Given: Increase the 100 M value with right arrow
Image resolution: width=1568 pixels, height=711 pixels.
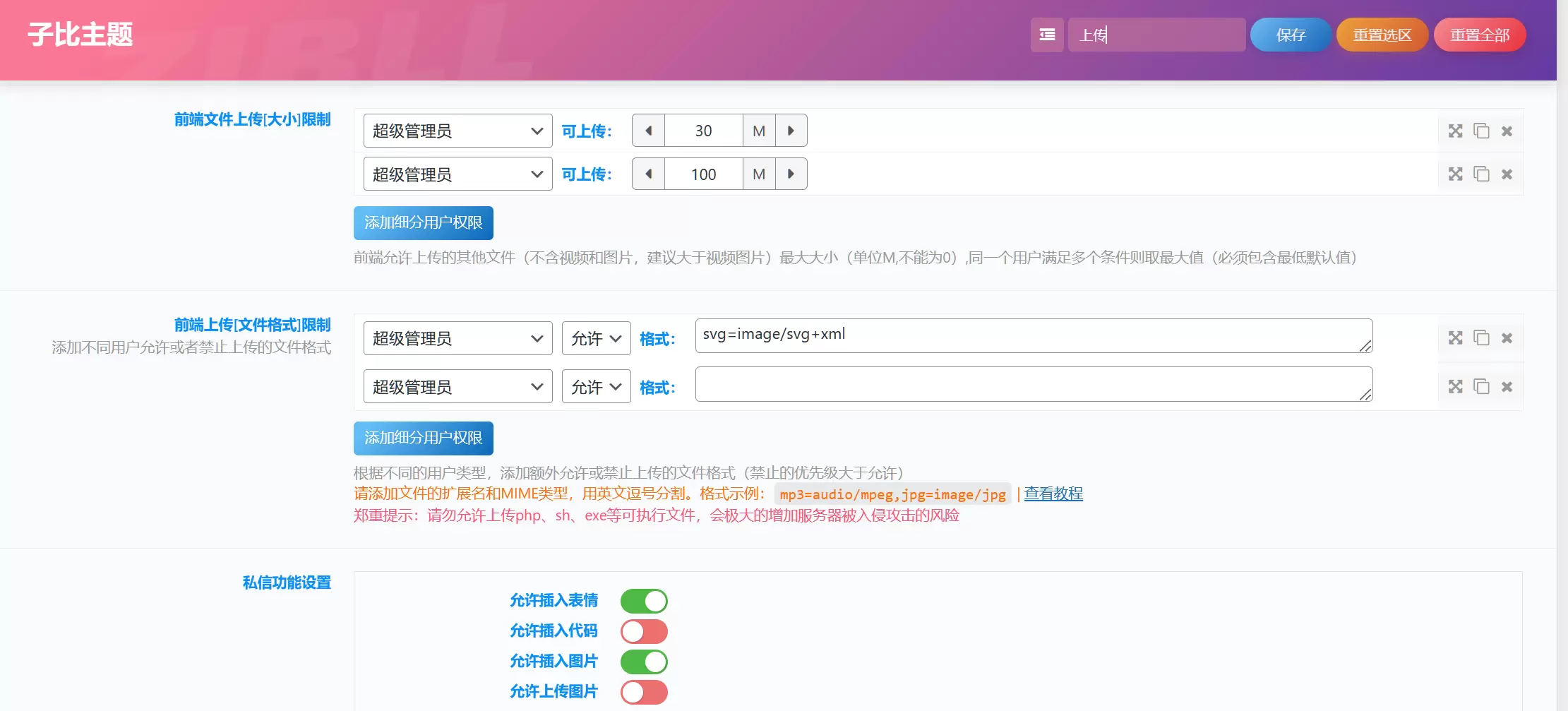Looking at the screenshot, I should pyautogui.click(x=791, y=174).
